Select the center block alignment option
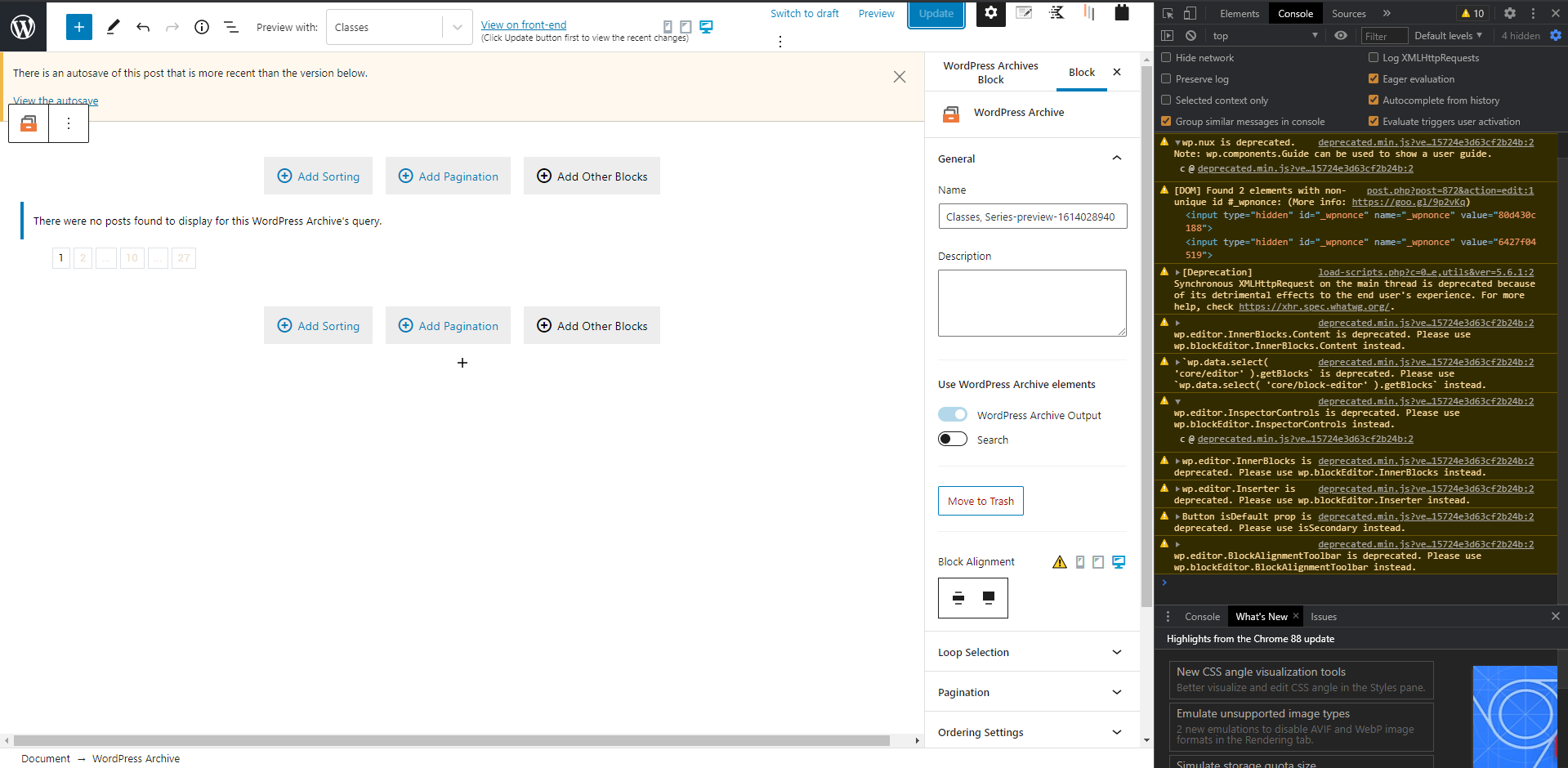Screen dimensions: 1568x768 coord(958,598)
